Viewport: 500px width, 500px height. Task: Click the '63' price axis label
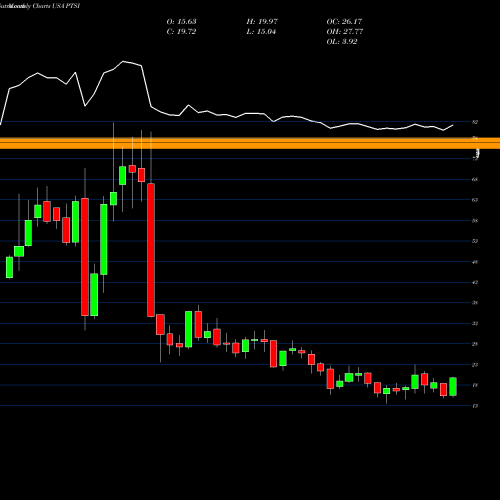click(475, 200)
